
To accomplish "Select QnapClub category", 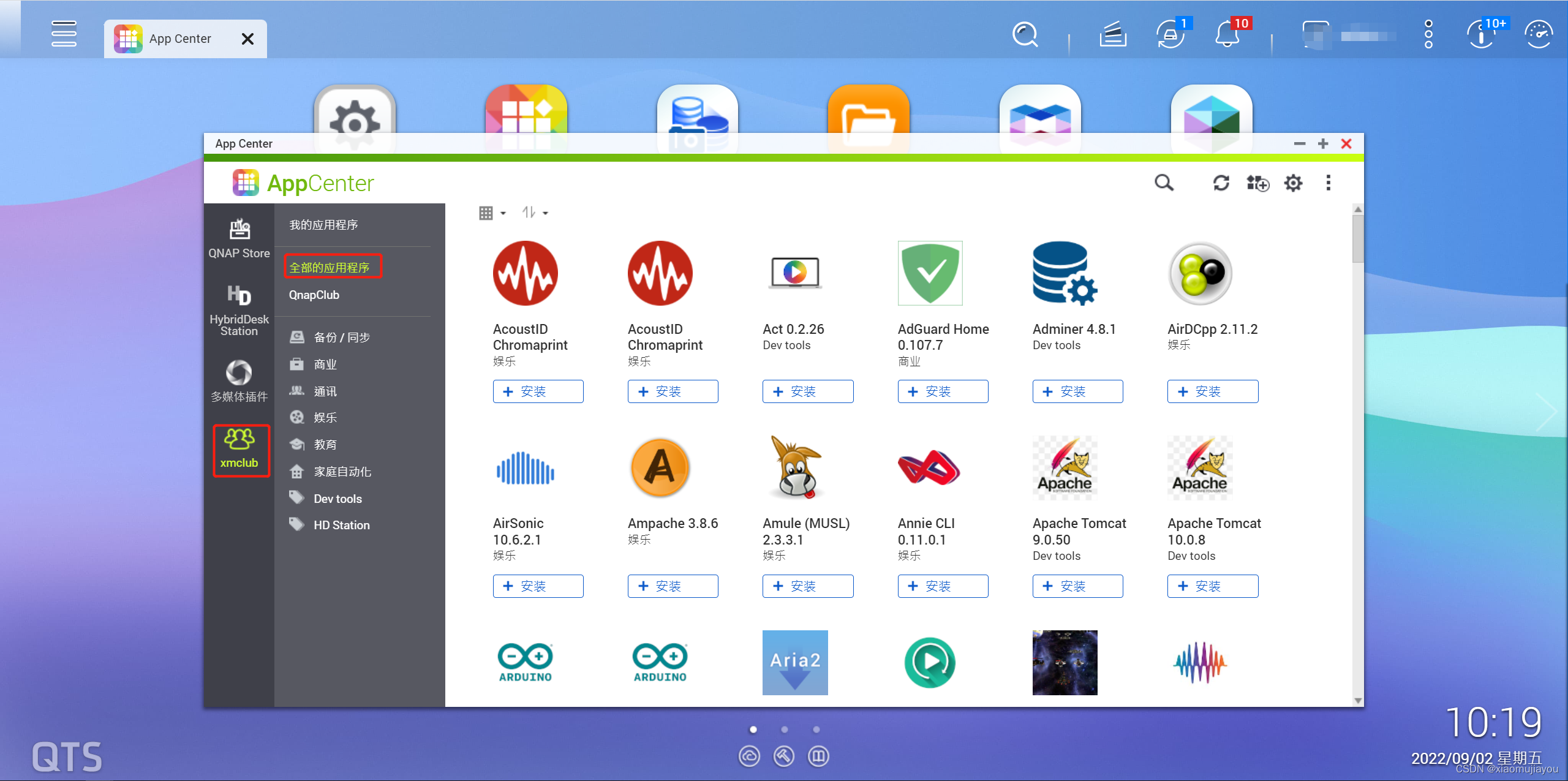I will click(314, 295).
